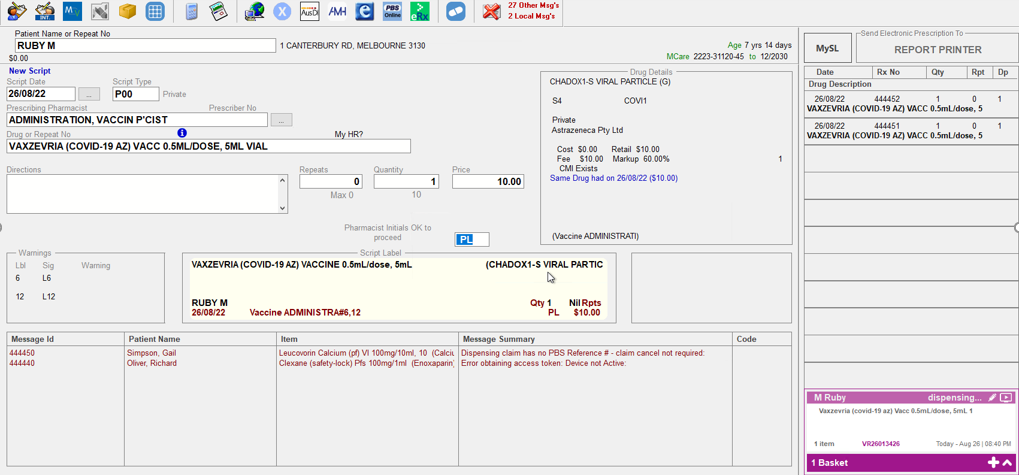Screen dimensions: 1019x475
Task: Click the Date column header in history
Action: [x=838, y=72]
